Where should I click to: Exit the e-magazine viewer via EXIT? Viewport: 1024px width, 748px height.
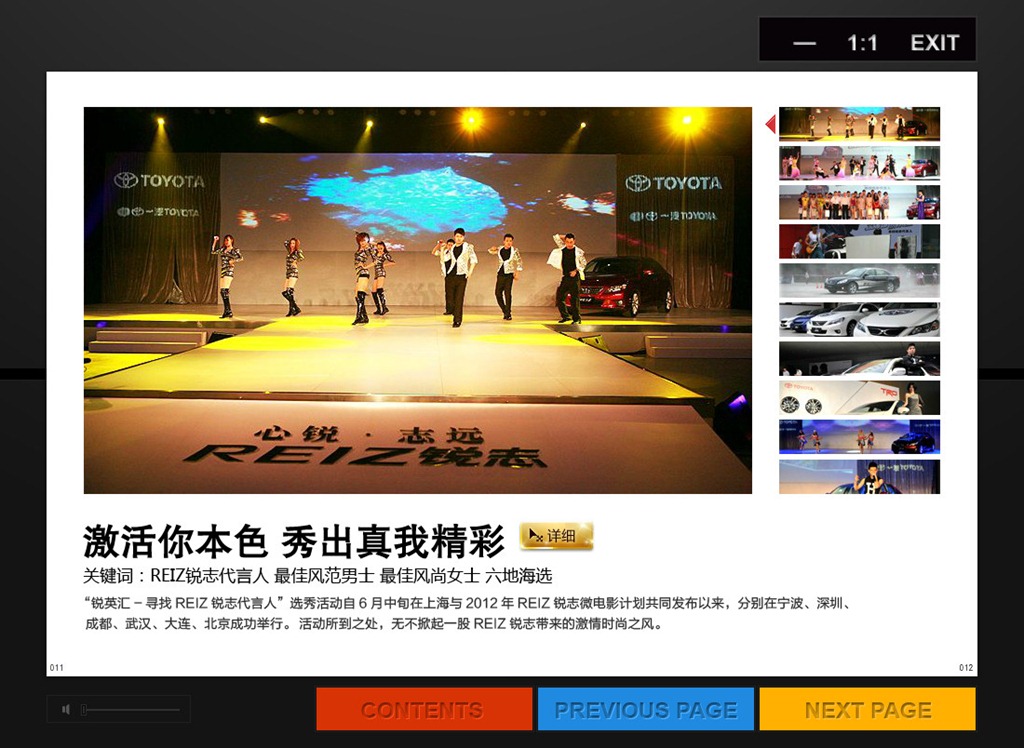coord(935,43)
